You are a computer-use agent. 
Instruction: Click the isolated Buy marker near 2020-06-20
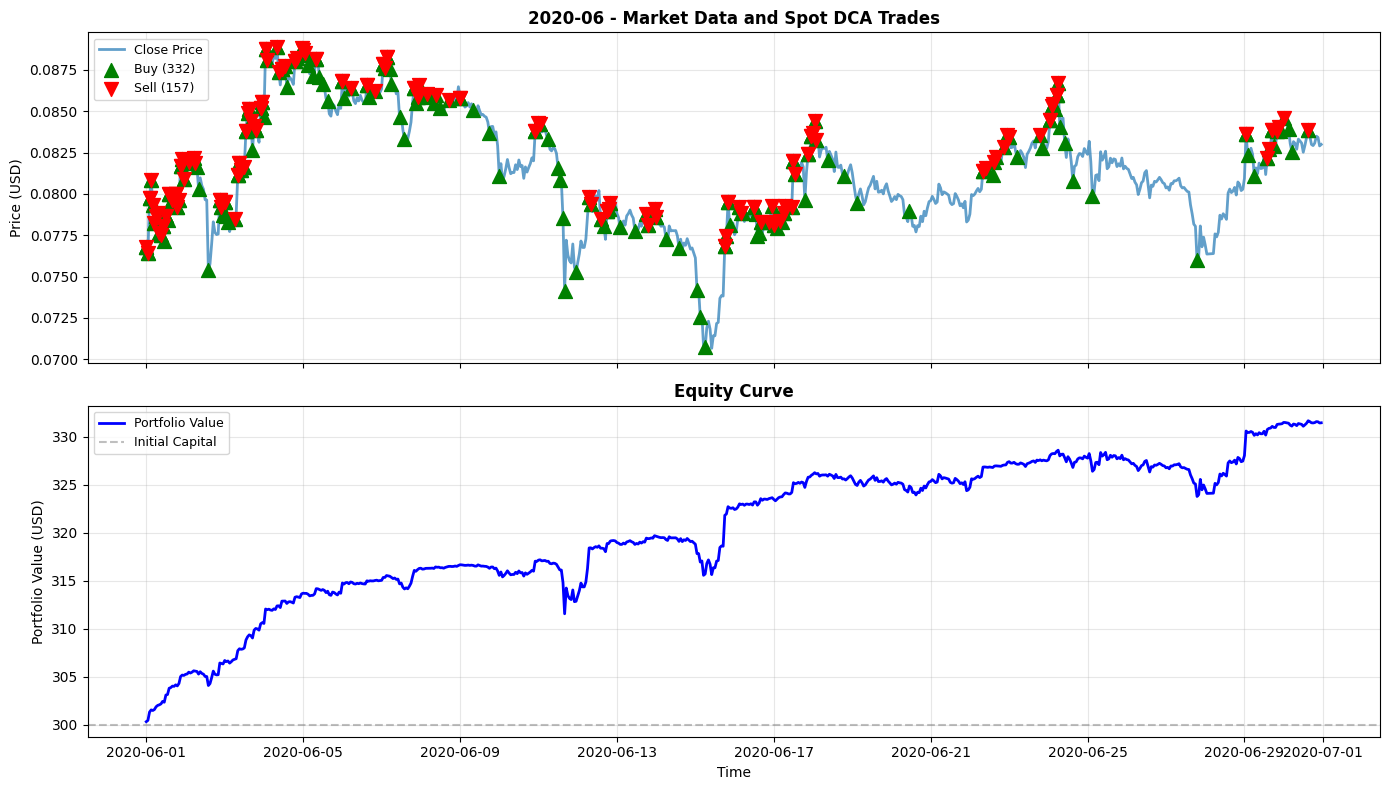pyautogui.click(x=909, y=211)
